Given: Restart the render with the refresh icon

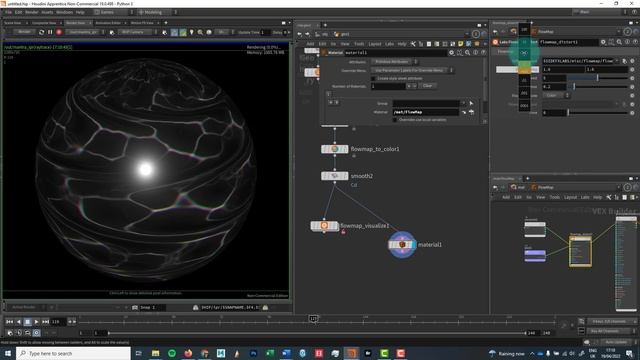Looking at the screenshot, I should pos(41,32).
